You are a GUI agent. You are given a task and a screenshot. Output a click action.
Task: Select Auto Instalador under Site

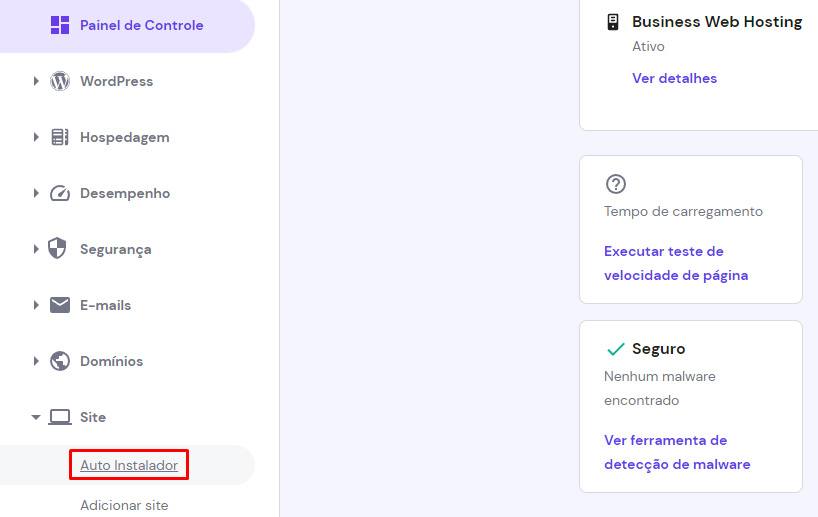(129, 465)
